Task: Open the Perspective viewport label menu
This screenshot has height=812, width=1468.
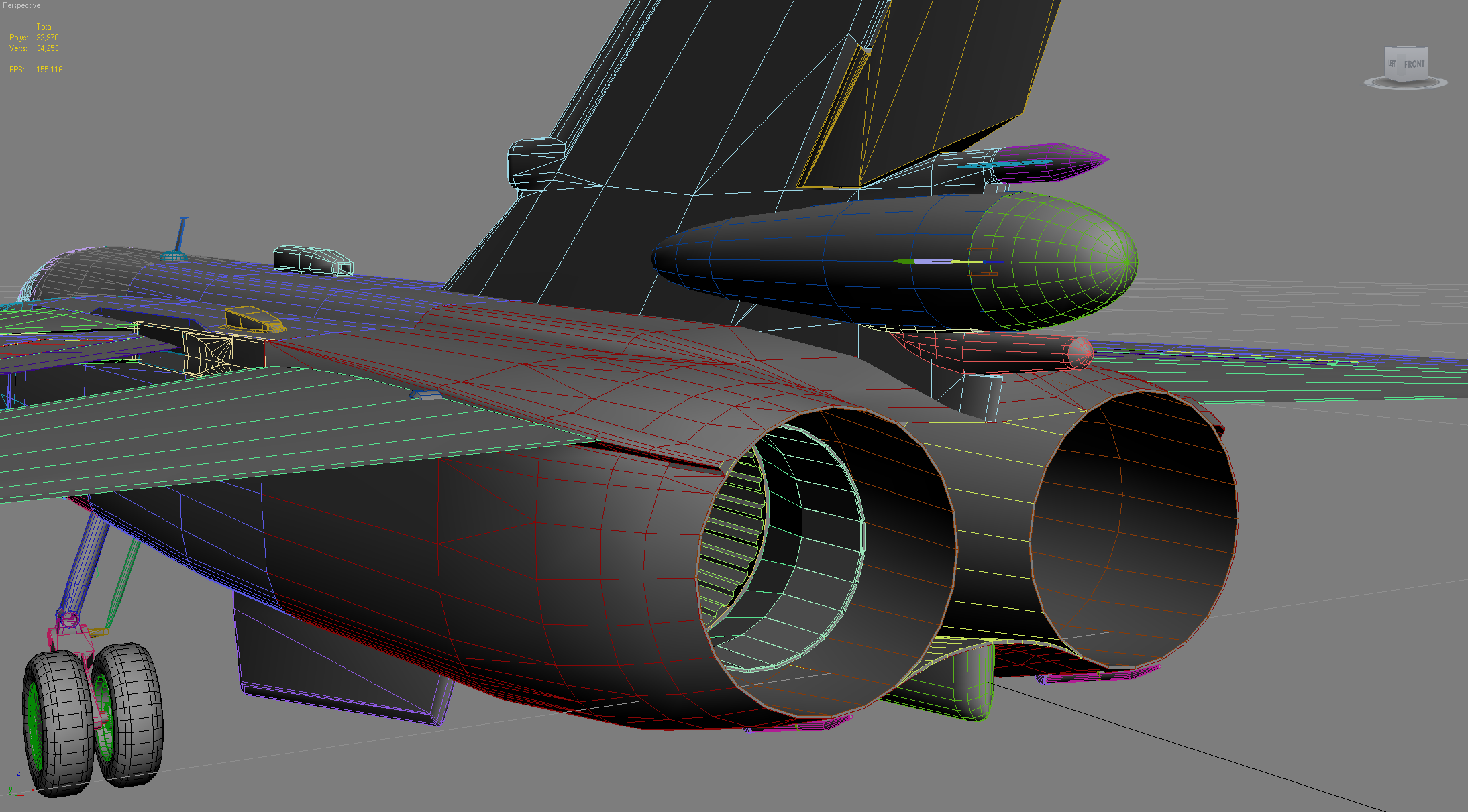Action: click(x=21, y=5)
